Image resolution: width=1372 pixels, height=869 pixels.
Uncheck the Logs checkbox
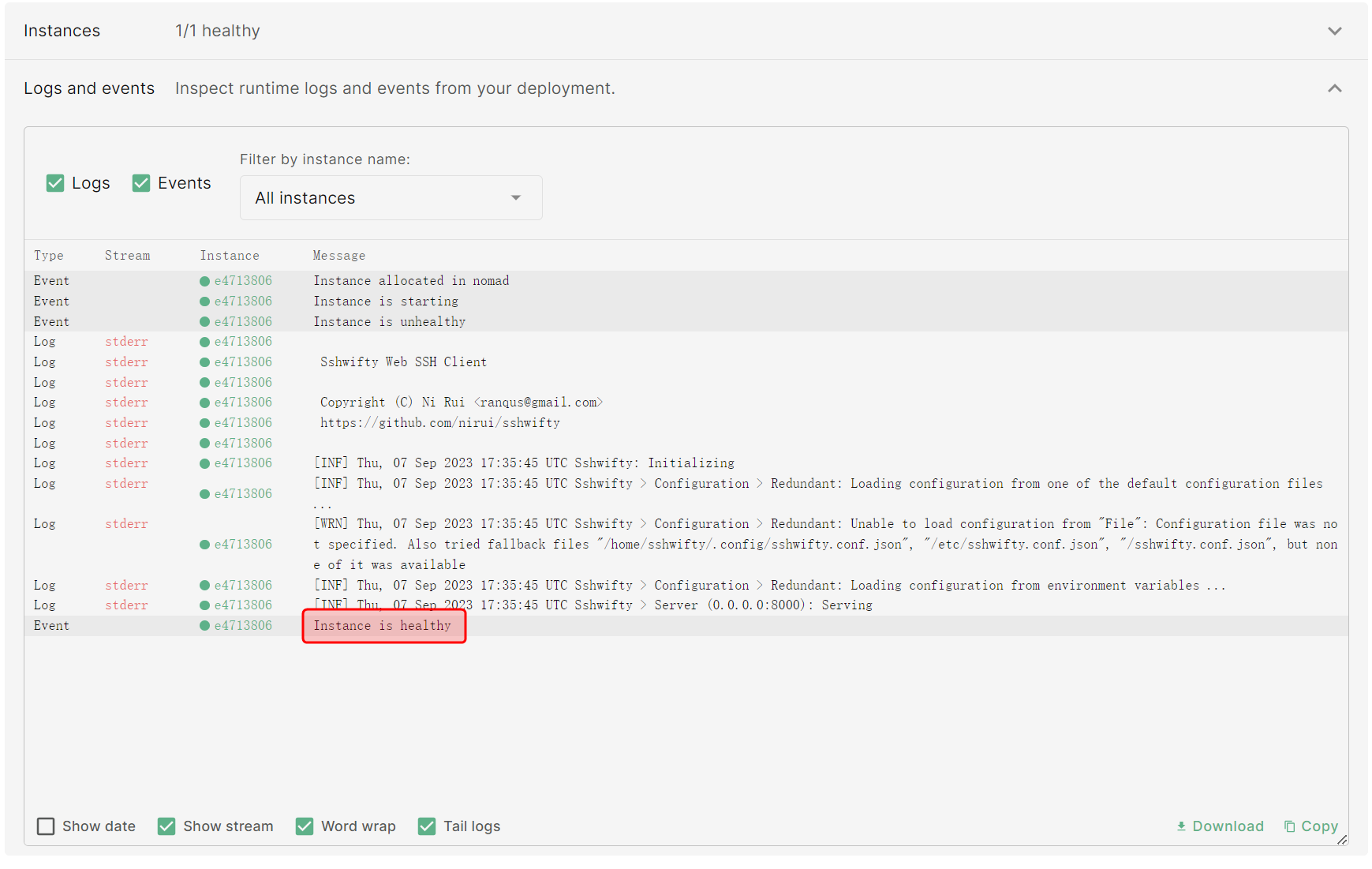55,183
